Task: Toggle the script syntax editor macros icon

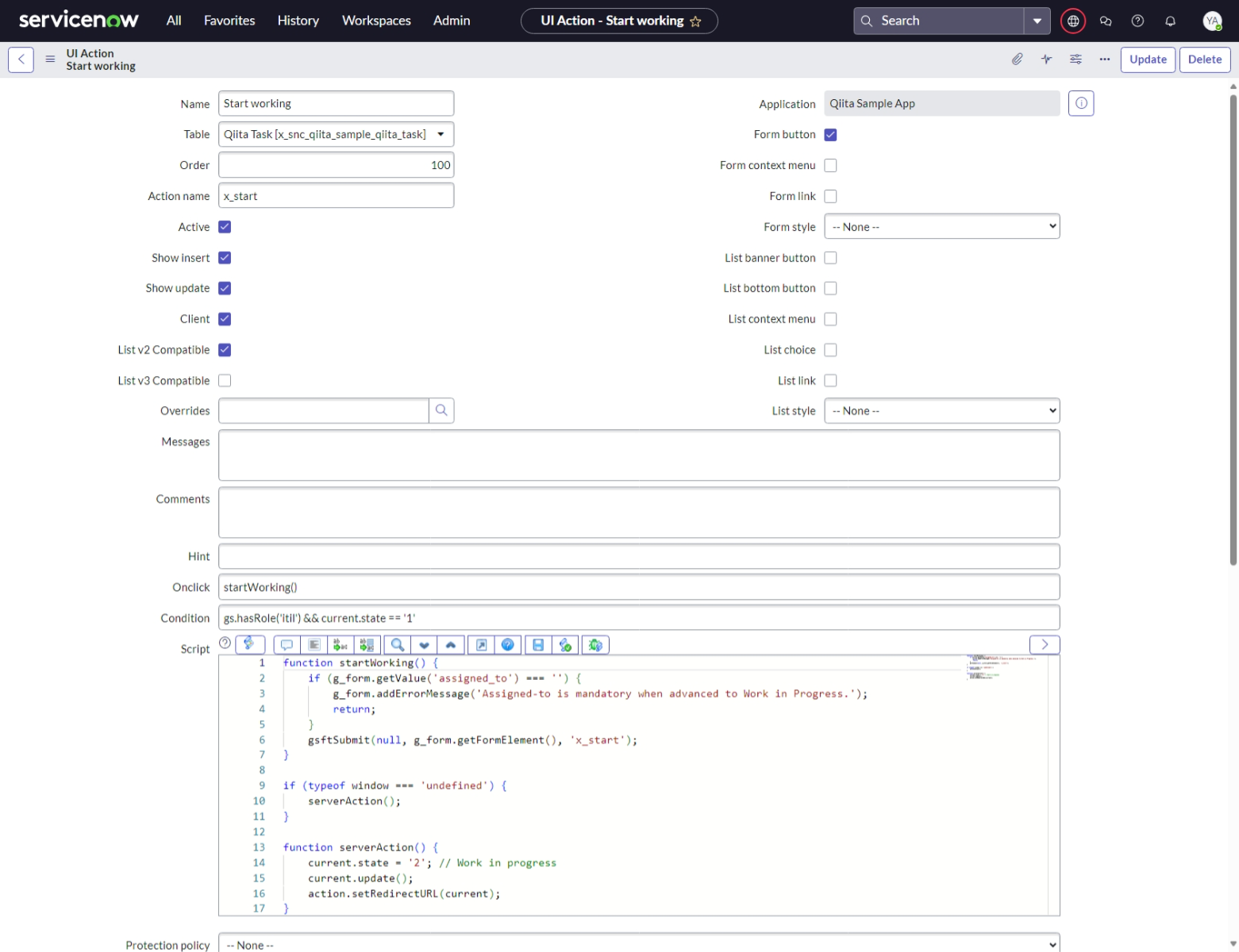Action: [x=250, y=644]
